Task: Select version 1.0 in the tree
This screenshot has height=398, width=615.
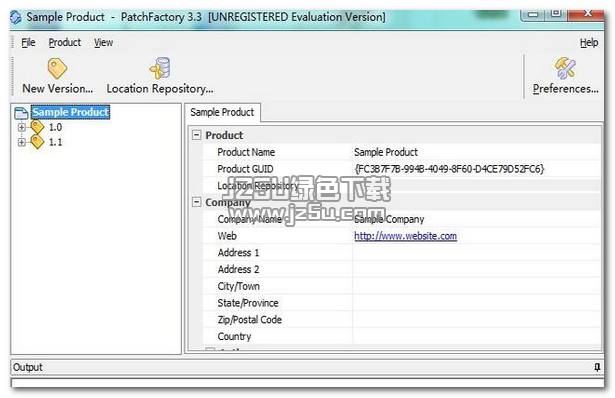Action: point(55,127)
